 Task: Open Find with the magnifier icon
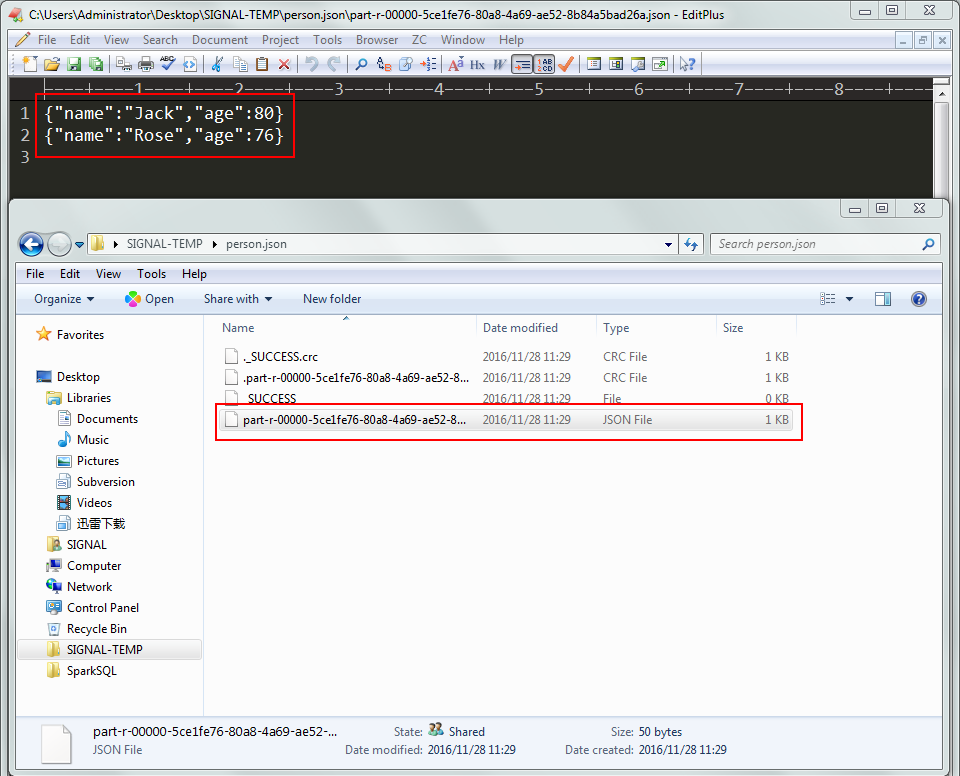tap(361, 64)
